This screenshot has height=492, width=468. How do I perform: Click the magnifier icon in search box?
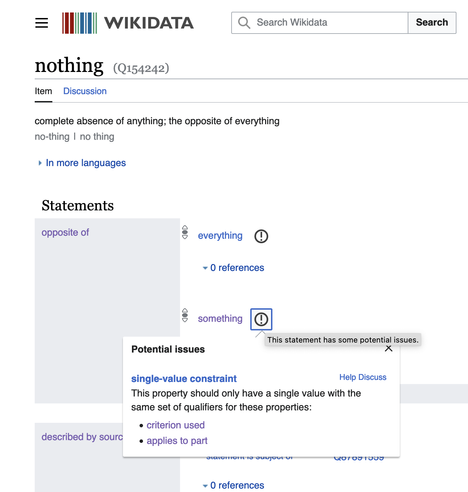point(244,23)
